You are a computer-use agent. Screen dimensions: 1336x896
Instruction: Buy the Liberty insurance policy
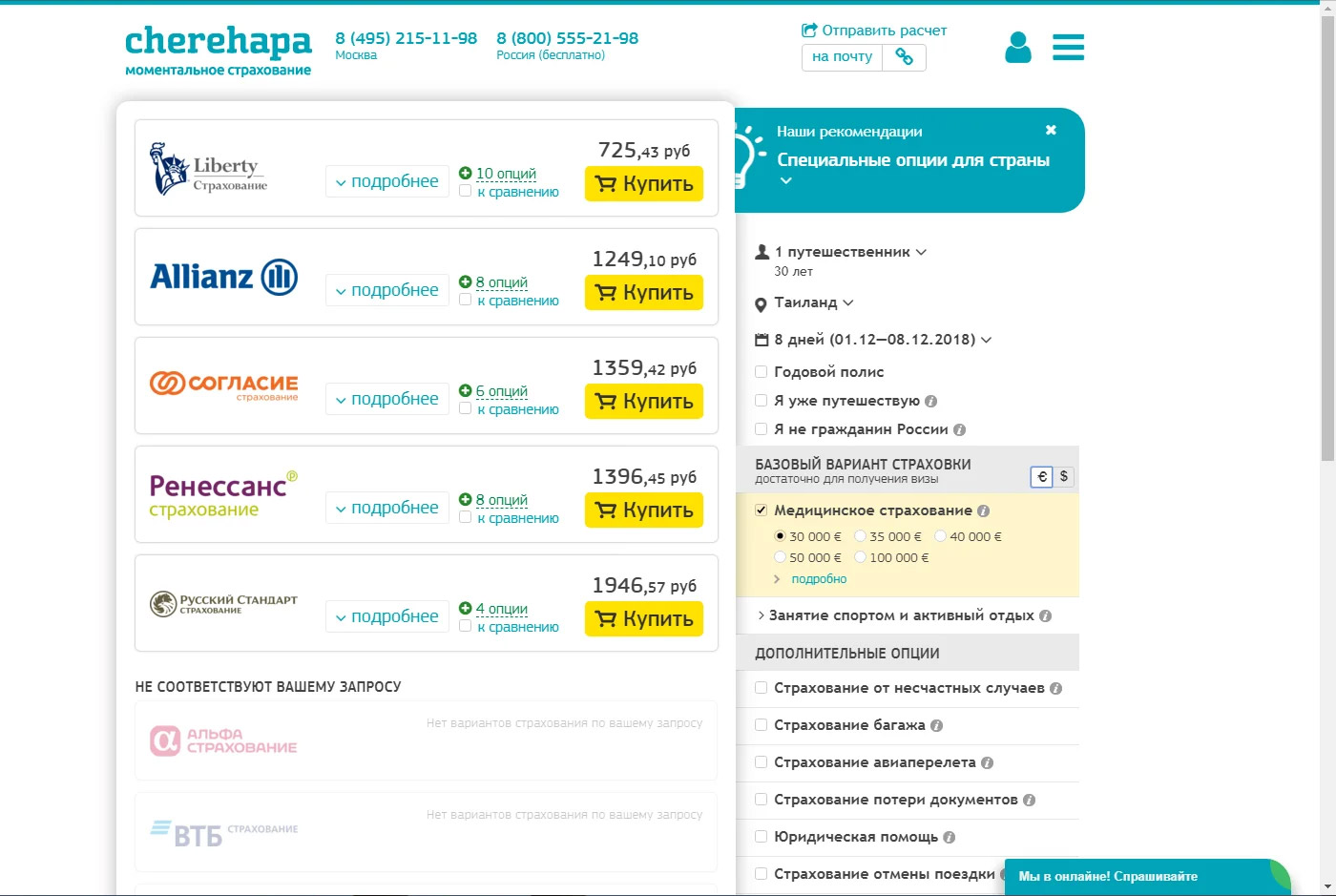[643, 184]
